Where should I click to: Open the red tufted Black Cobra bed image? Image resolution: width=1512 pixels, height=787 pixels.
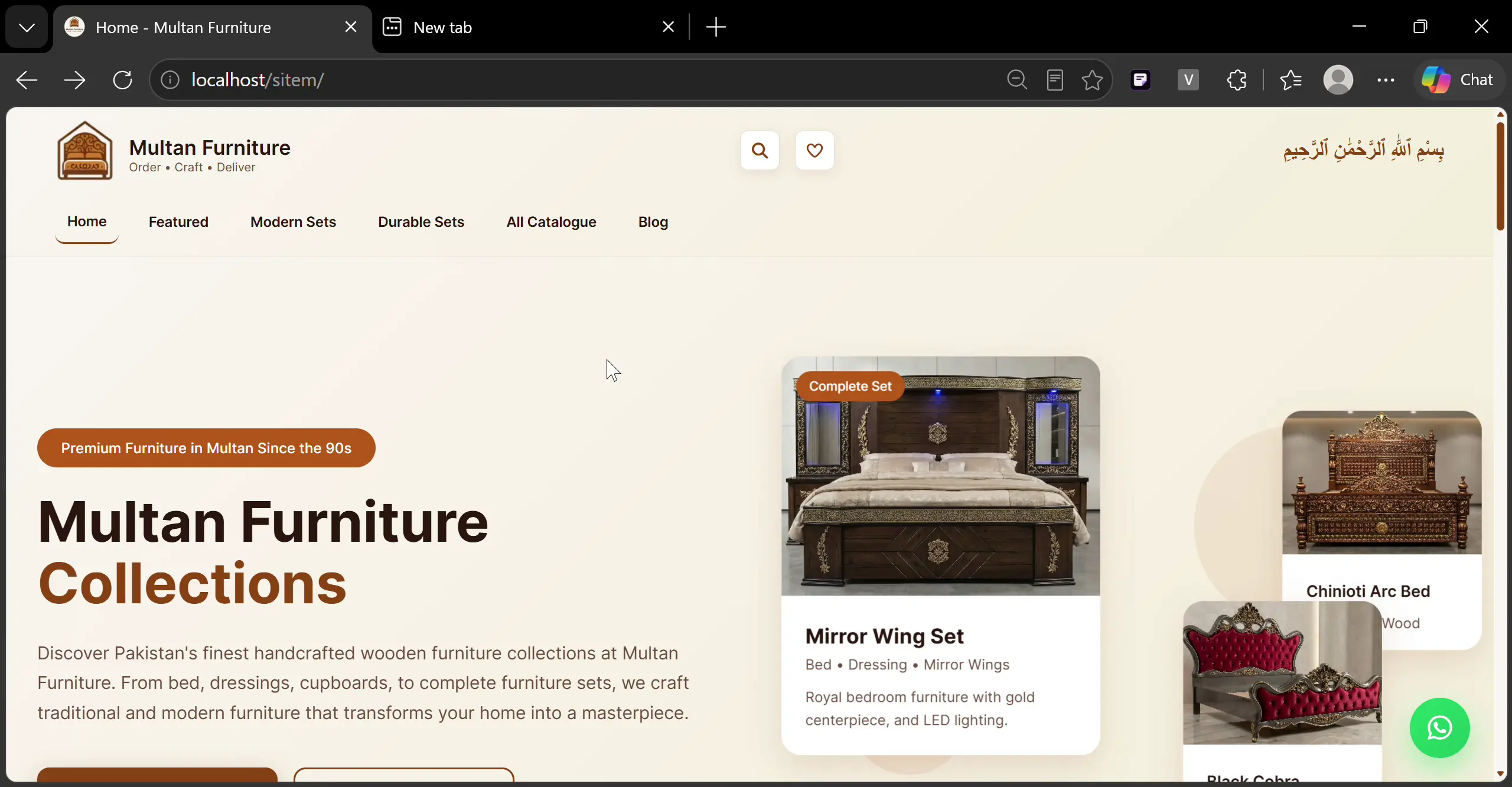click(1282, 673)
